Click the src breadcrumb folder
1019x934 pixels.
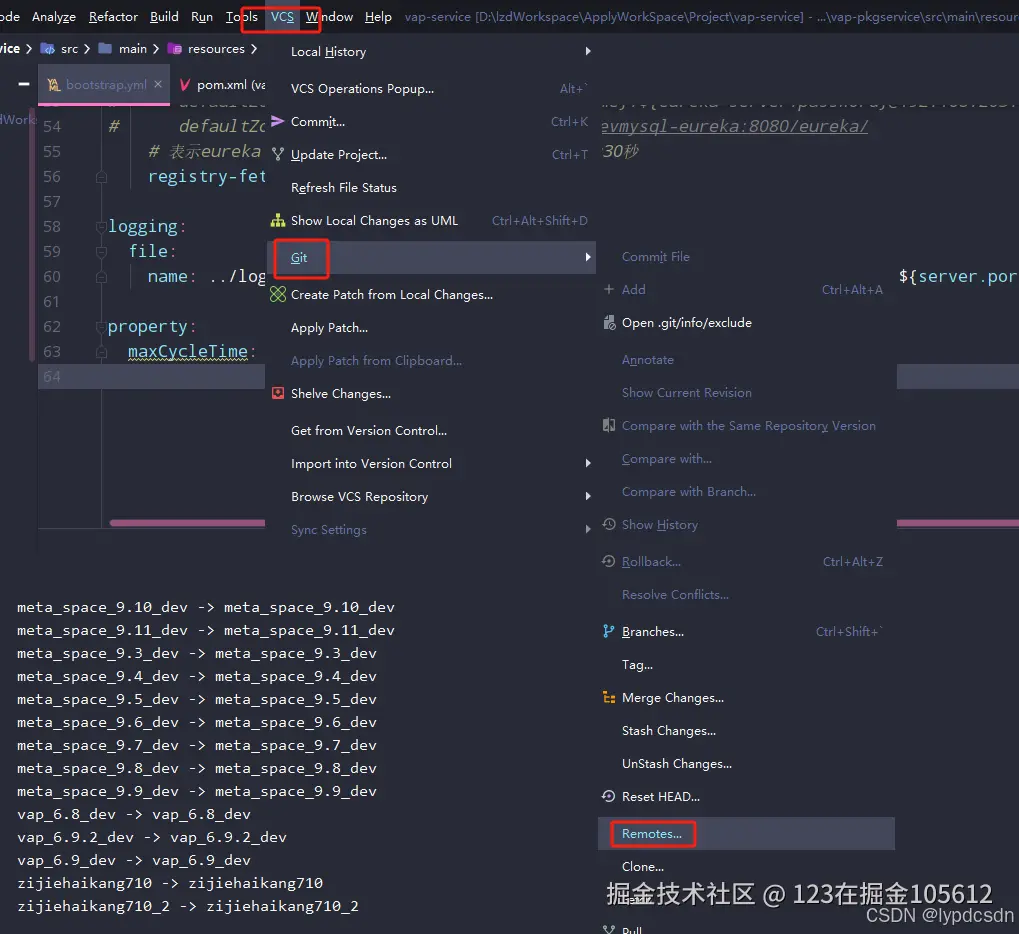60,49
